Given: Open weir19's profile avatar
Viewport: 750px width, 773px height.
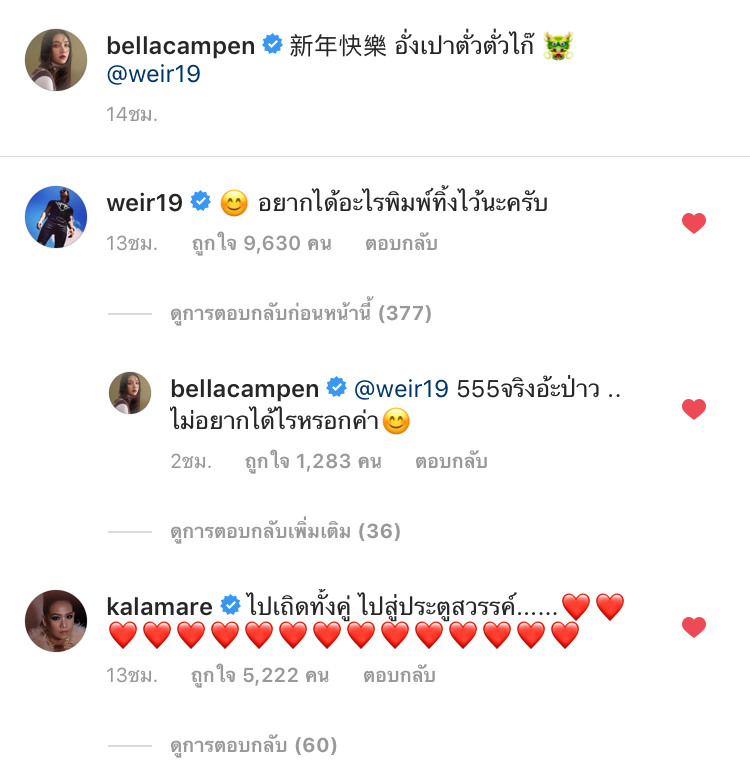Looking at the screenshot, I should point(56,217).
